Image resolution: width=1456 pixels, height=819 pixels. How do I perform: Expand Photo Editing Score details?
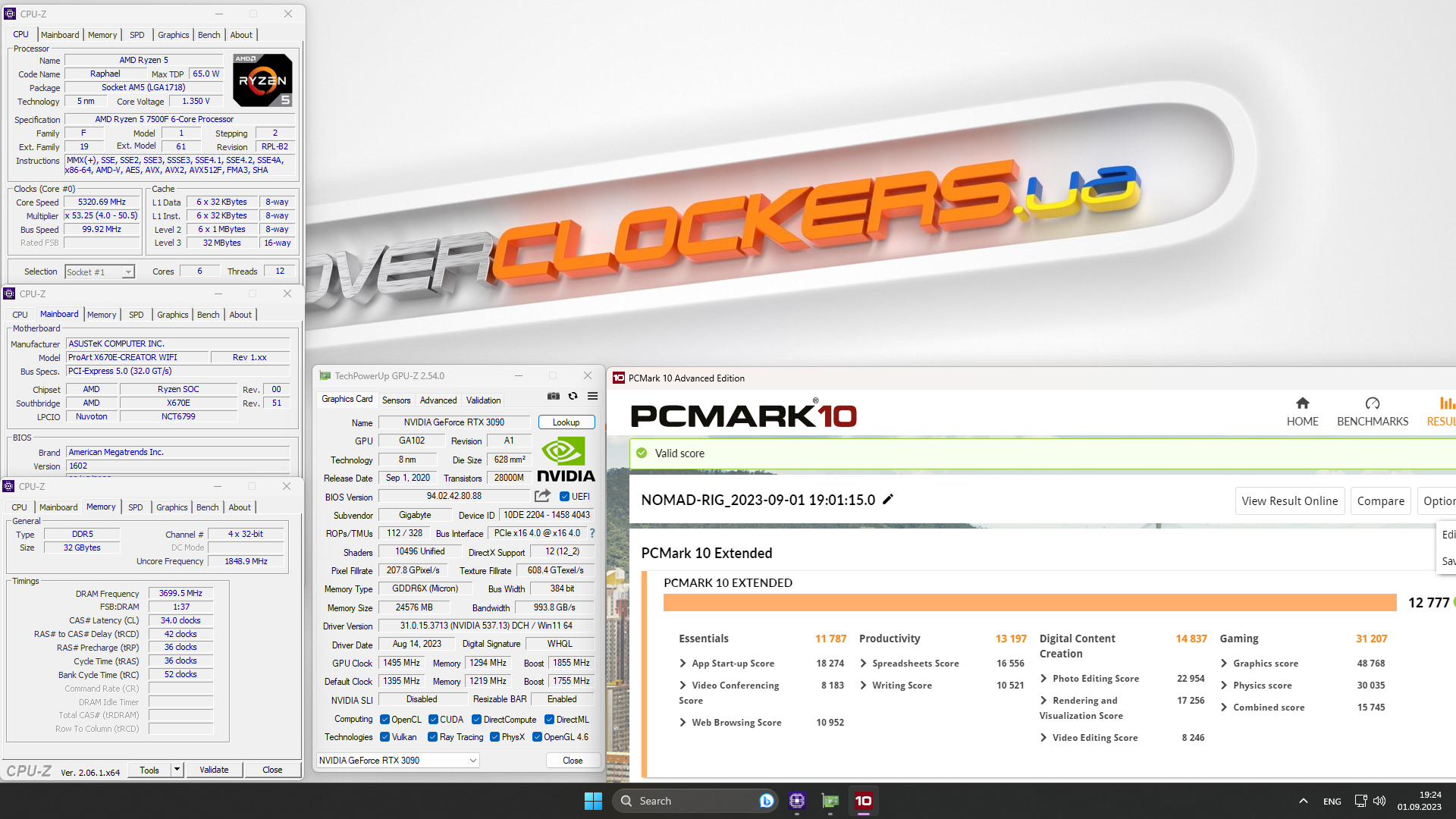point(1043,679)
